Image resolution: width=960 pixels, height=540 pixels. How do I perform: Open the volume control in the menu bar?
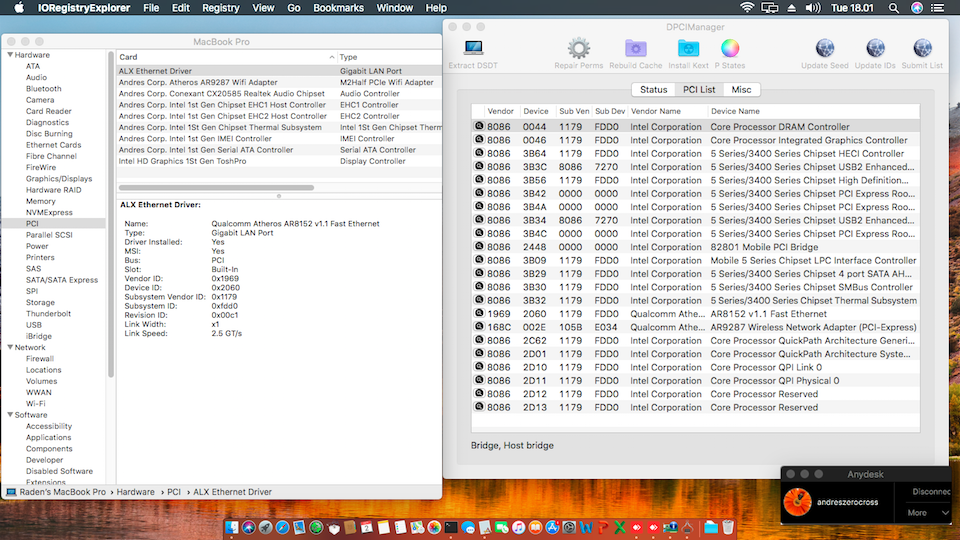(x=812, y=8)
